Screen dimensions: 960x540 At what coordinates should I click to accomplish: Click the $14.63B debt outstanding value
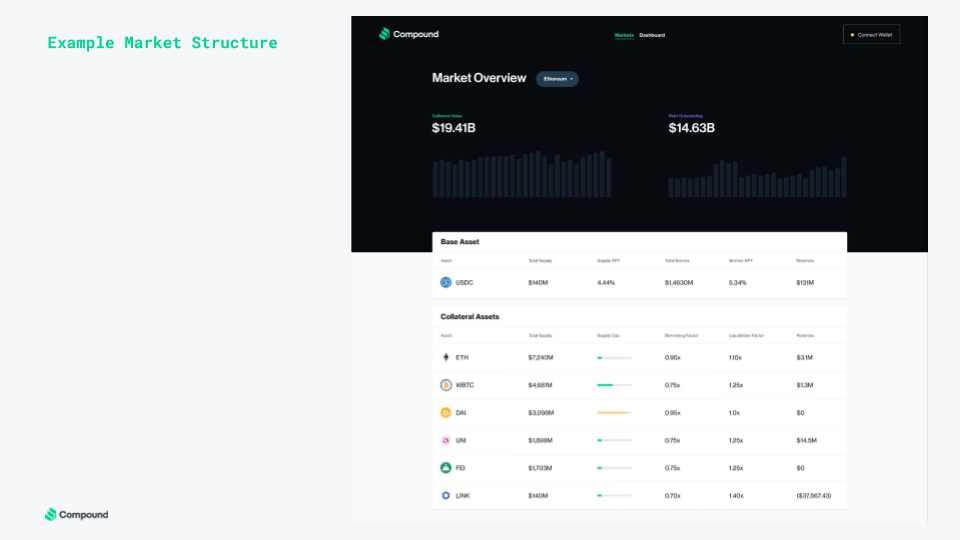[x=691, y=128]
